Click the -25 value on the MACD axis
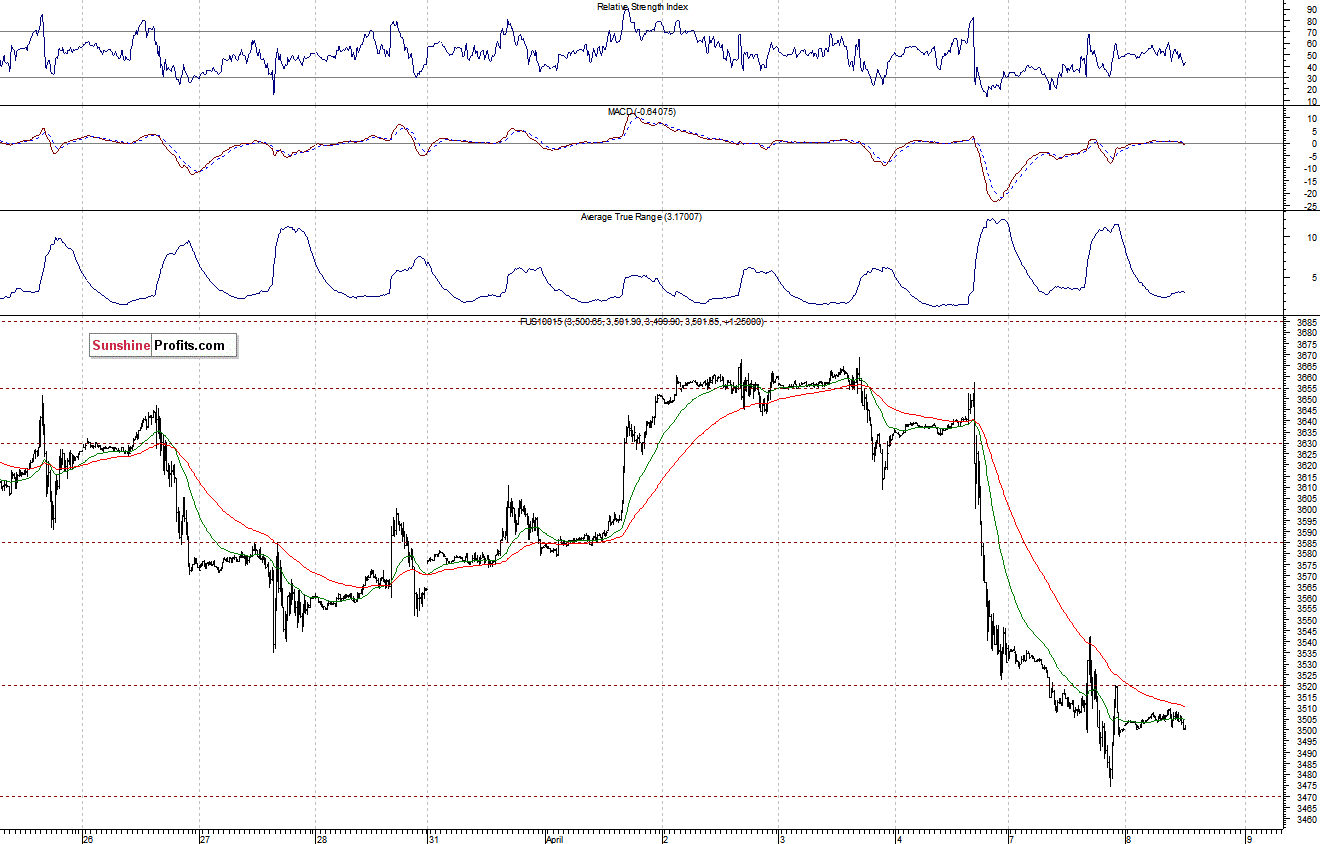1320x844 pixels. point(1309,207)
